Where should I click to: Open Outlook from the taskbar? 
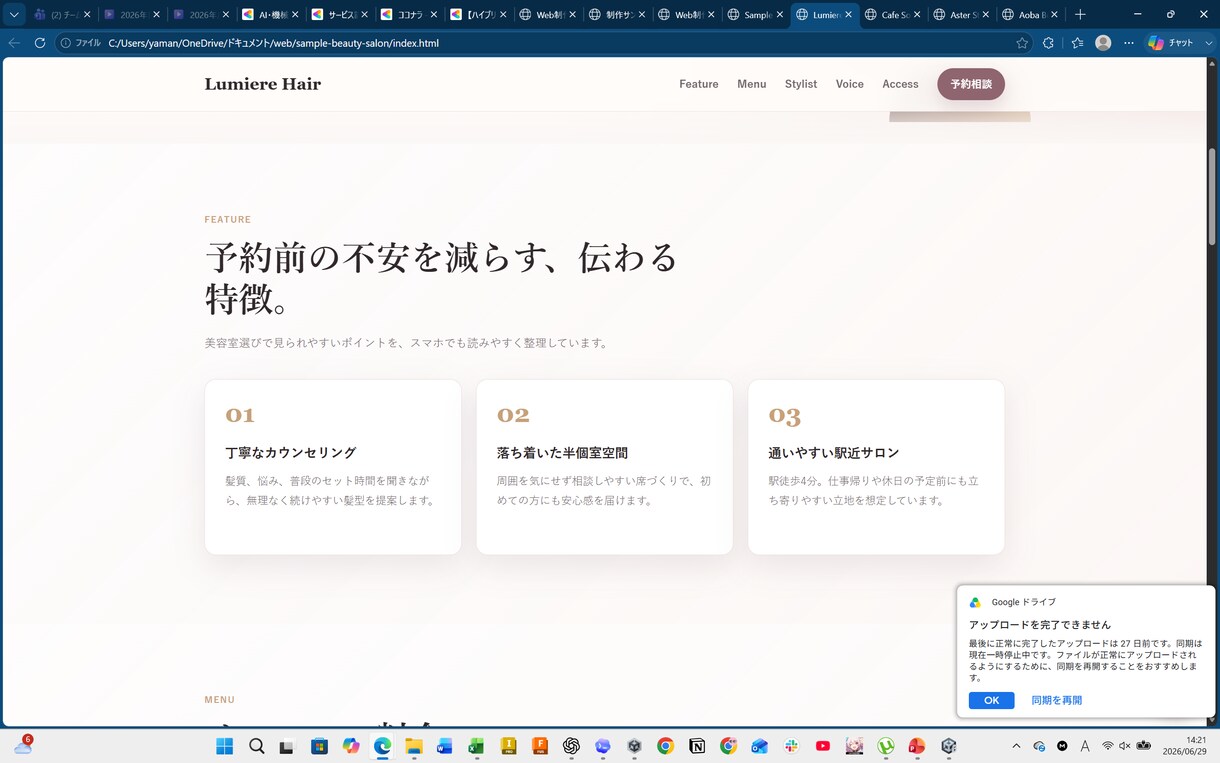tap(760, 746)
